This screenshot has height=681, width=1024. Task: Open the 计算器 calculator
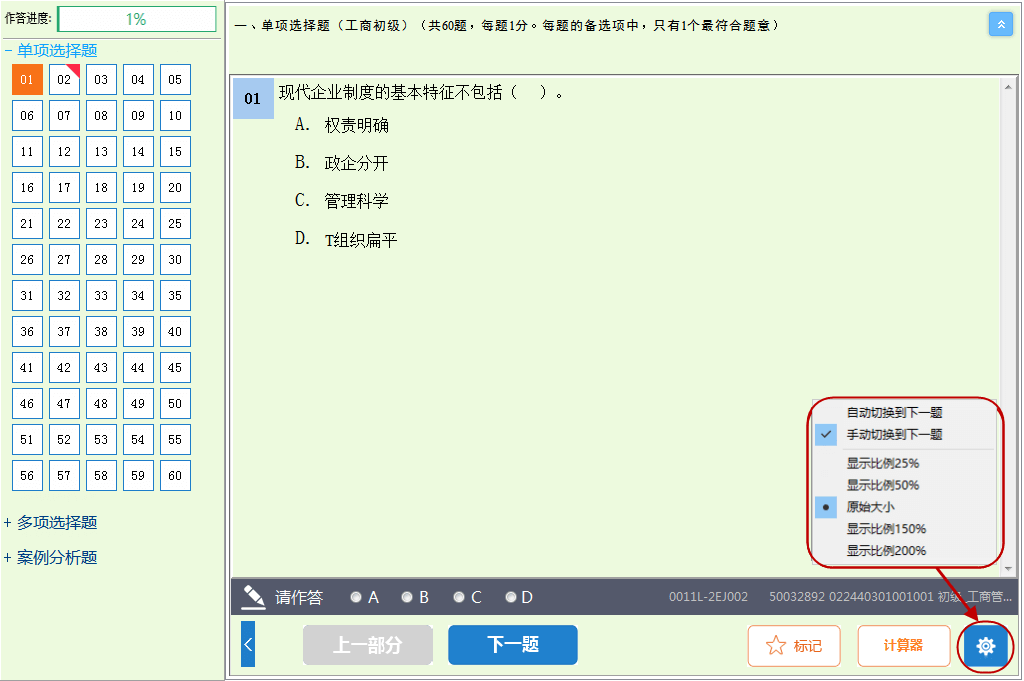point(903,645)
